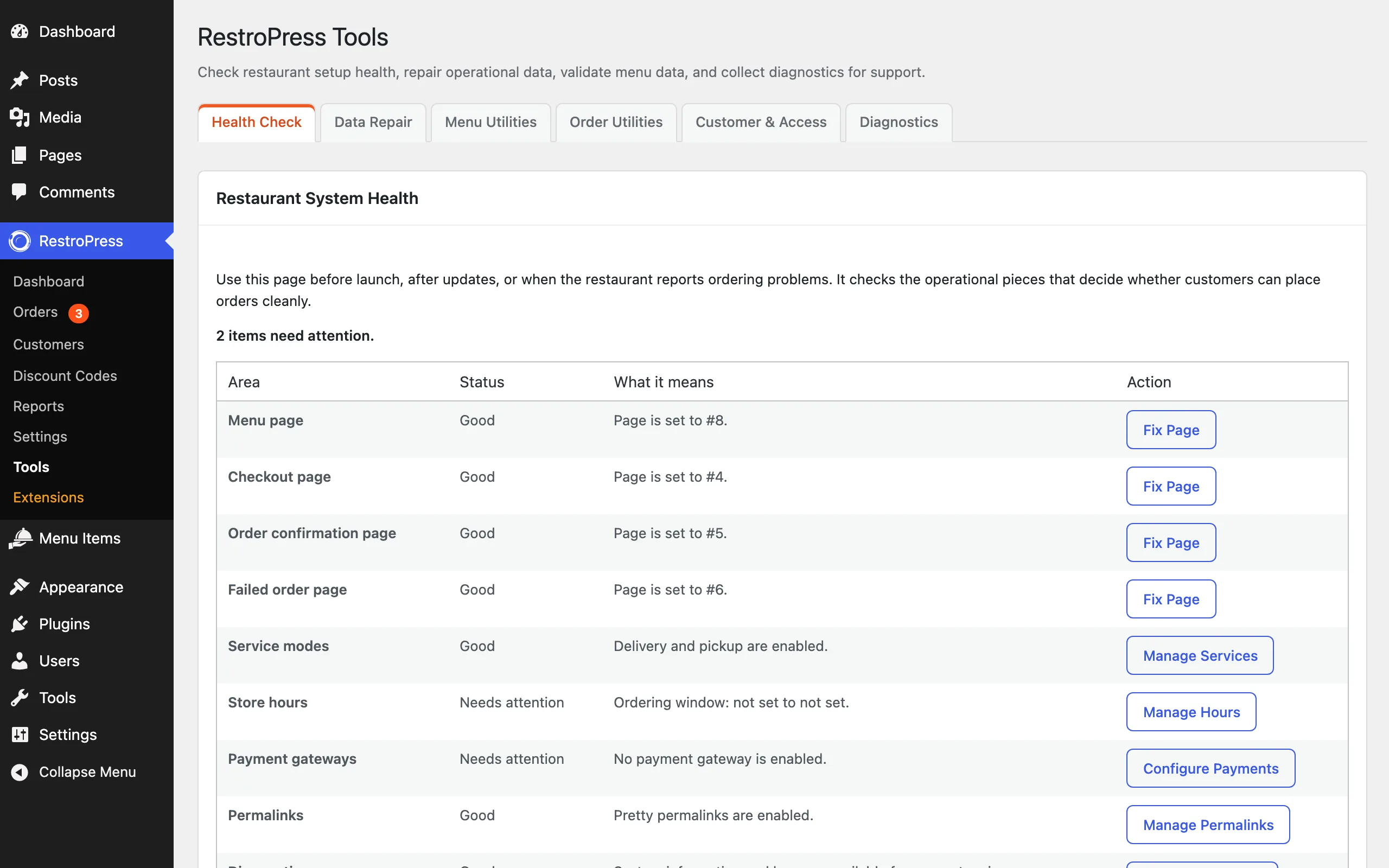Click the Manage Permalinks button
Screen dimensions: 1389x868
[x=1208, y=825]
